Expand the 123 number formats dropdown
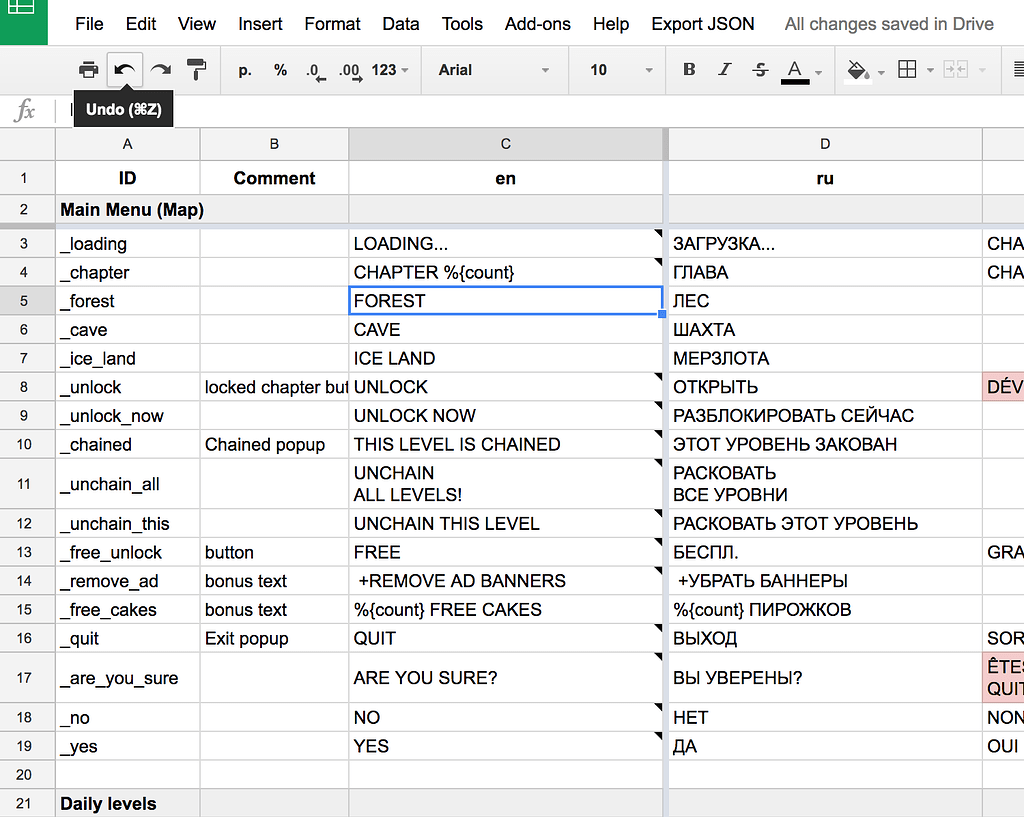This screenshot has width=1024, height=817. 390,70
